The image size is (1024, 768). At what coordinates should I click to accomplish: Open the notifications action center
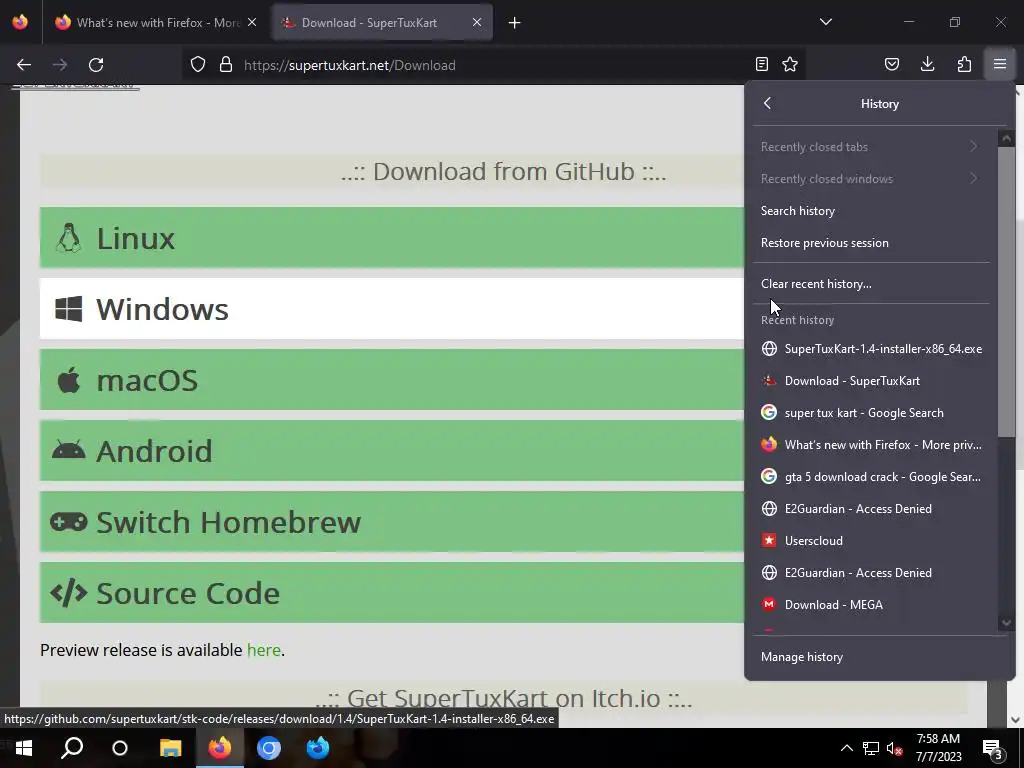coord(993,748)
